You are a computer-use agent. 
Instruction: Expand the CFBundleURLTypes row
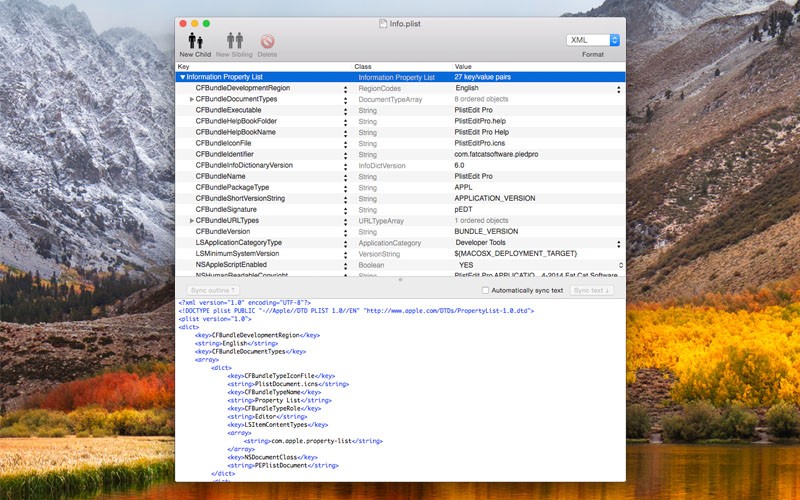pyautogui.click(x=192, y=220)
